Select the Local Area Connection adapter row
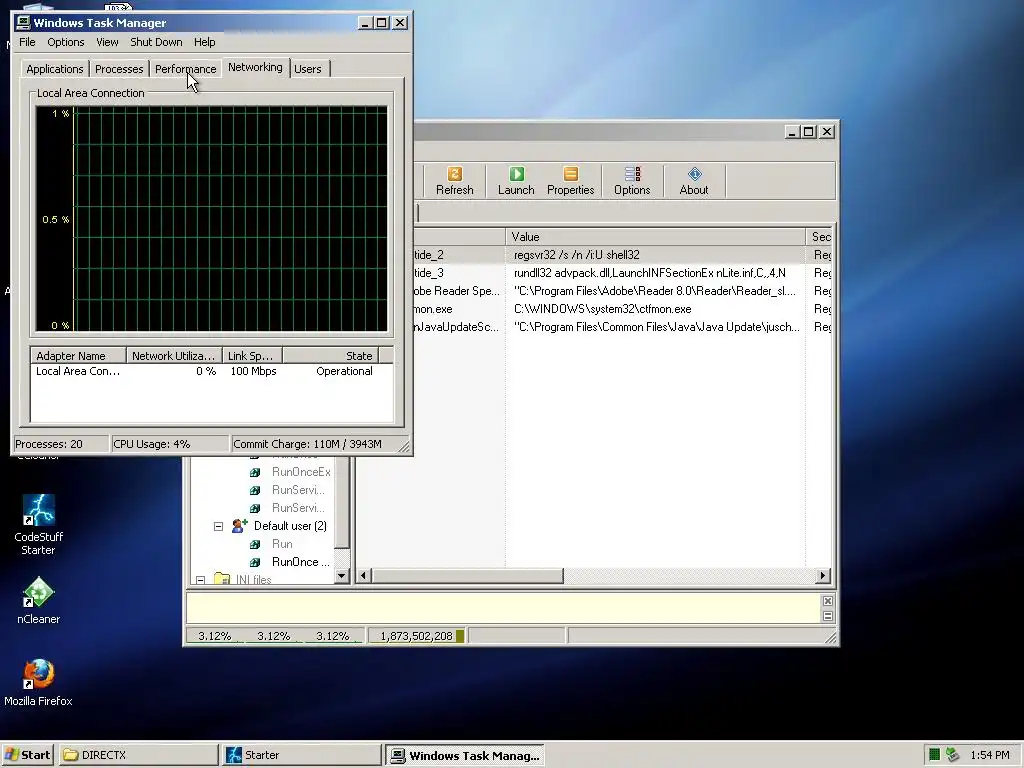This screenshot has height=768, width=1024. click(212, 371)
